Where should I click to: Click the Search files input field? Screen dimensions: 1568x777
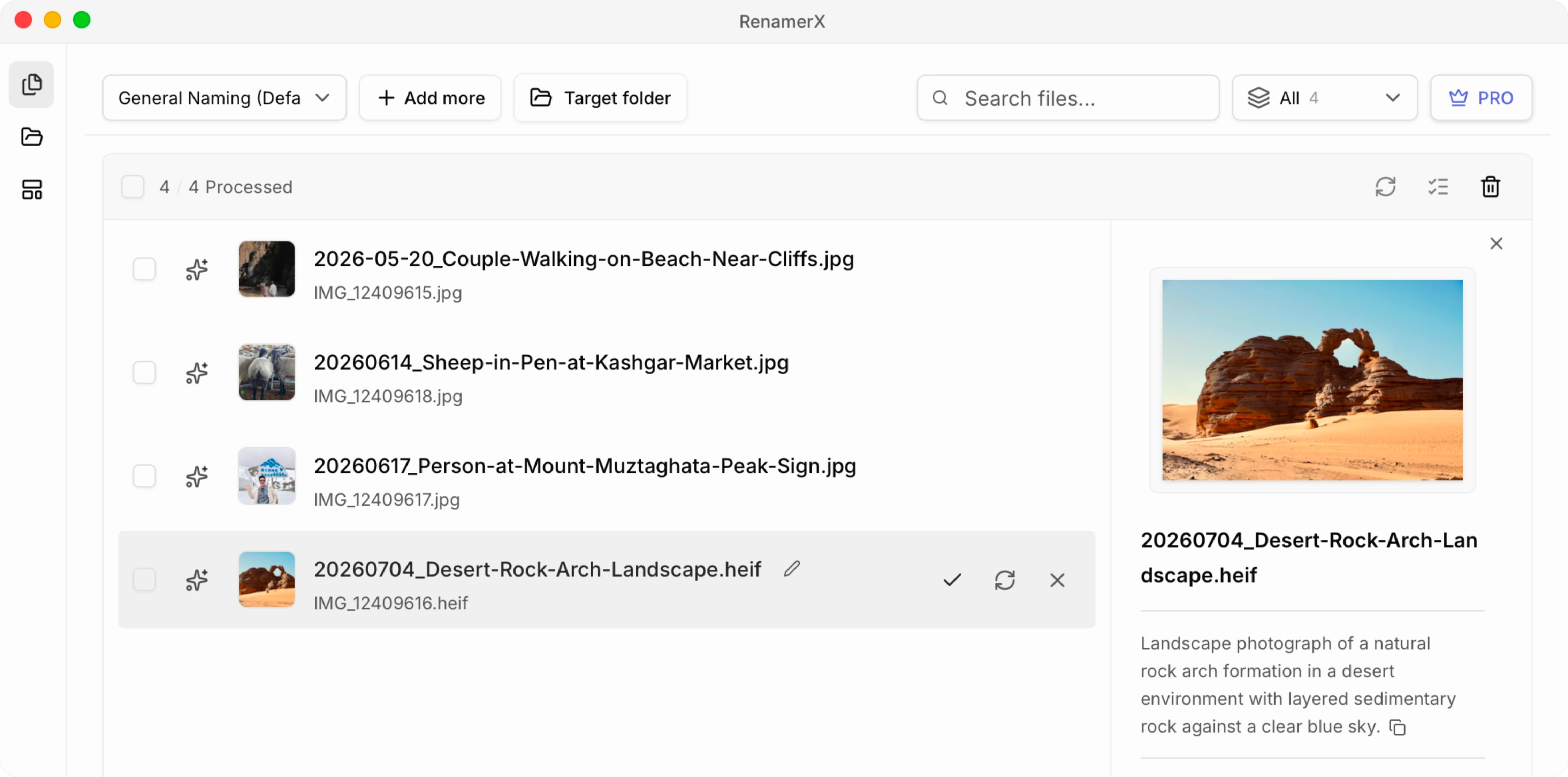pos(1068,98)
